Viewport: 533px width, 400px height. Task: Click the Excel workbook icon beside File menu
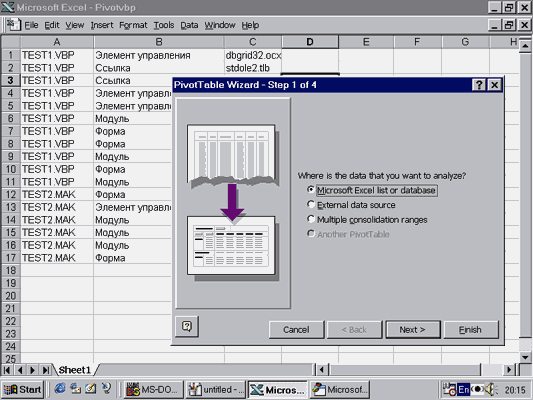[13, 25]
